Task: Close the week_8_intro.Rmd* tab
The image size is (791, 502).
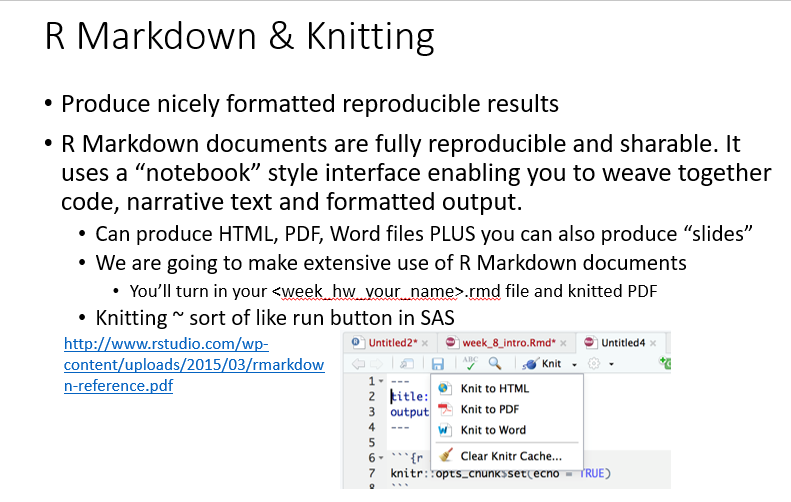Action: click(563, 343)
